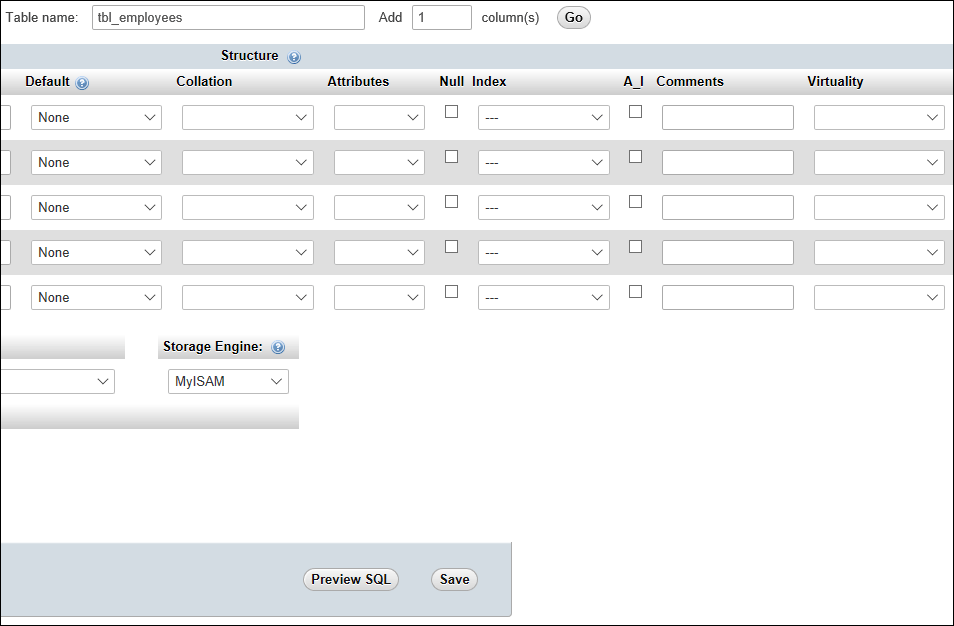The image size is (954, 626).
Task: Toggle the A_I checkbox in the fourth row
Action: point(635,247)
